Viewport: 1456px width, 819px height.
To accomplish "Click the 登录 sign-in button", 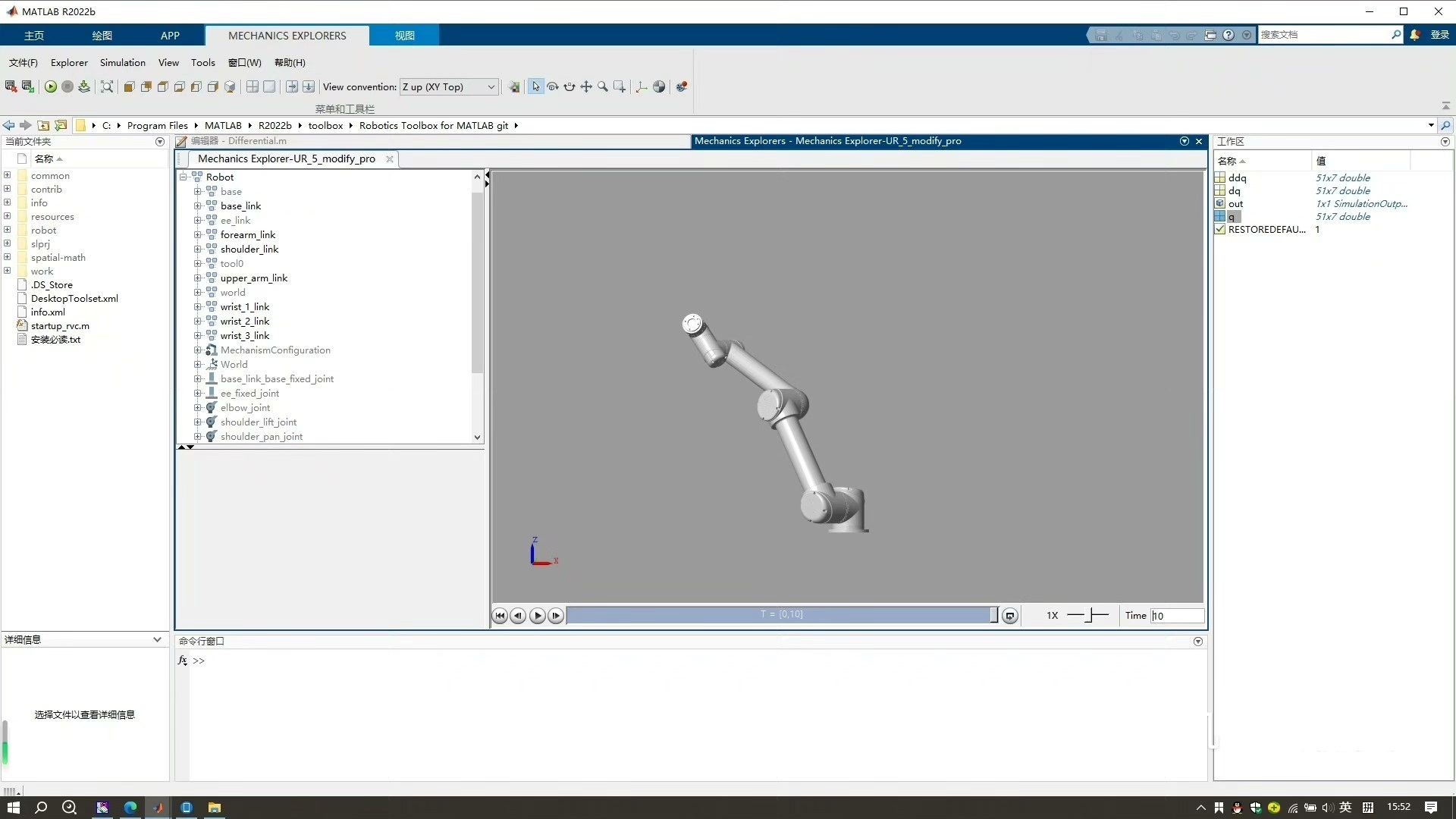I will point(1440,35).
